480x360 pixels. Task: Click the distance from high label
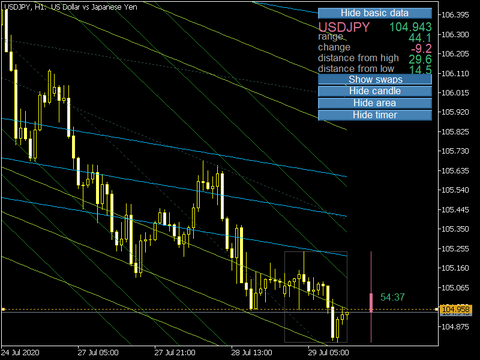click(x=358, y=58)
